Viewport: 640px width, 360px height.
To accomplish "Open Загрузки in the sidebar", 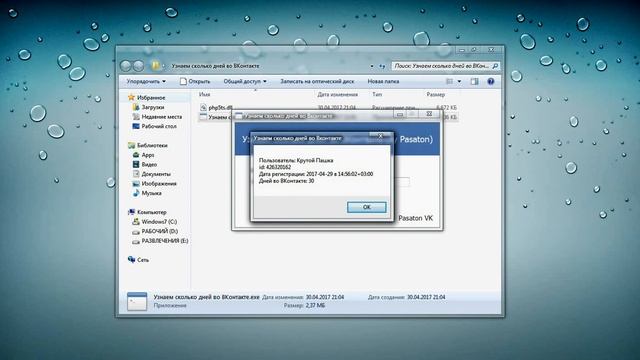I will pos(153,107).
